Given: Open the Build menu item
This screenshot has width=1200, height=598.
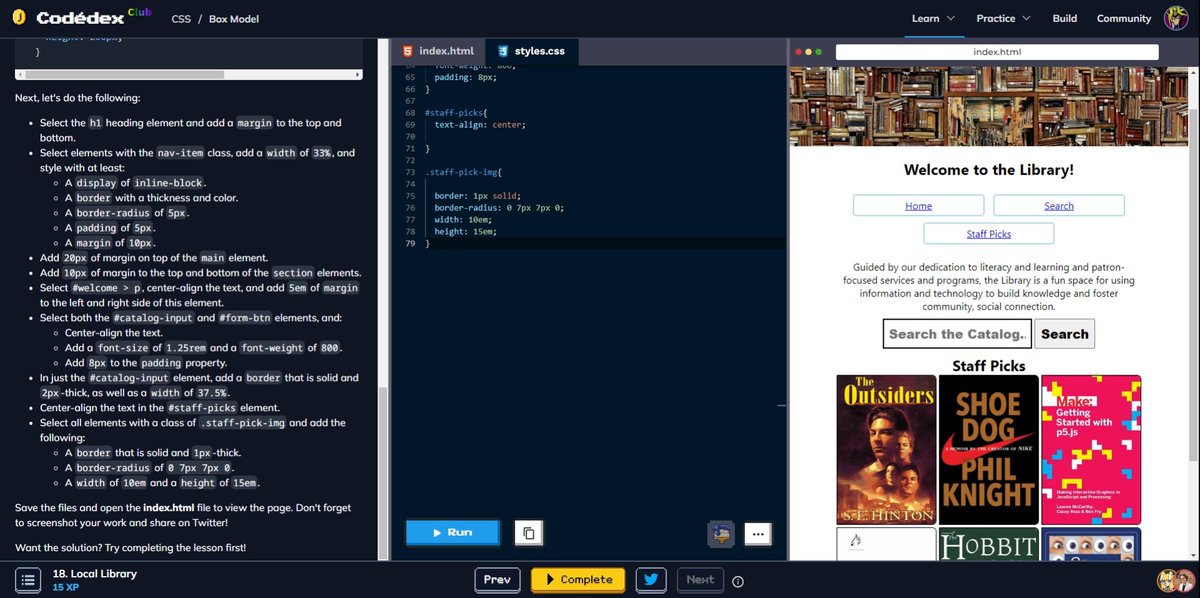Looking at the screenshot, I should [1064, 18].
